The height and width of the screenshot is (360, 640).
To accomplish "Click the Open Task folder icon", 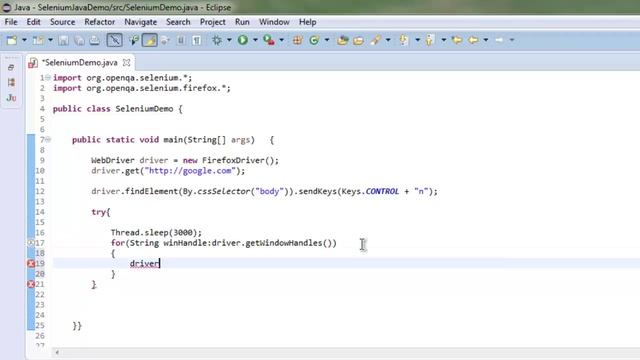I will pyautogui.click(x=358, y=40).
